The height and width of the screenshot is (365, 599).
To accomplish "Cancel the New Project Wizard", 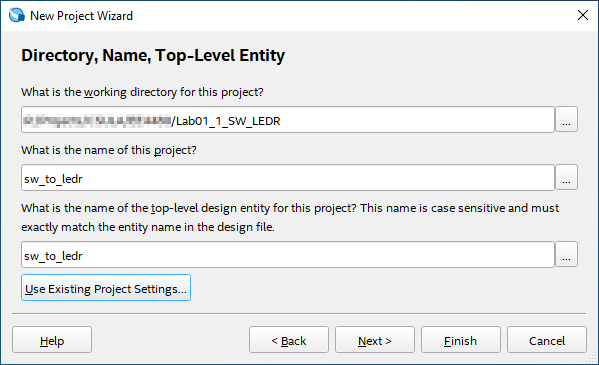I will point(547,339).
